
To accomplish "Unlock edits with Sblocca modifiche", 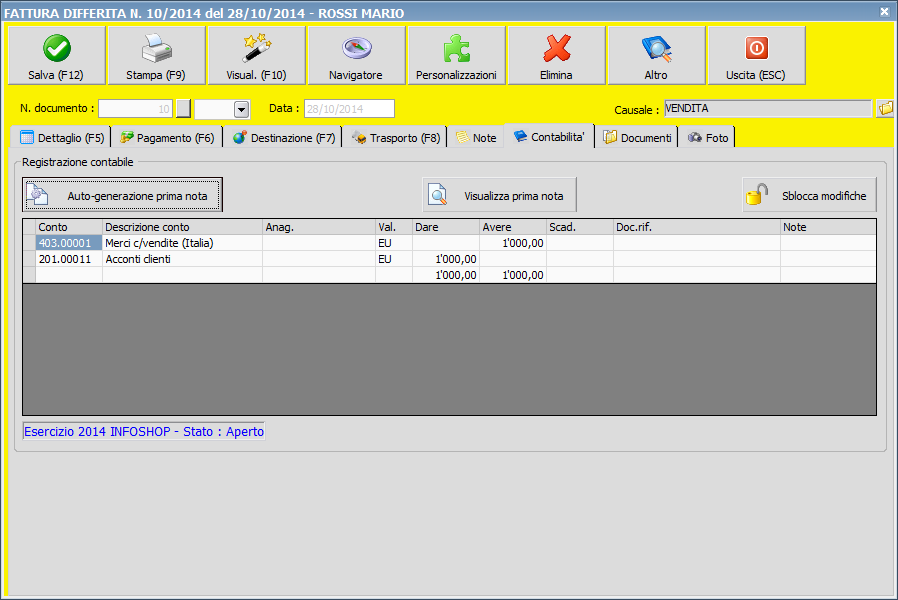I will (810, 196).
